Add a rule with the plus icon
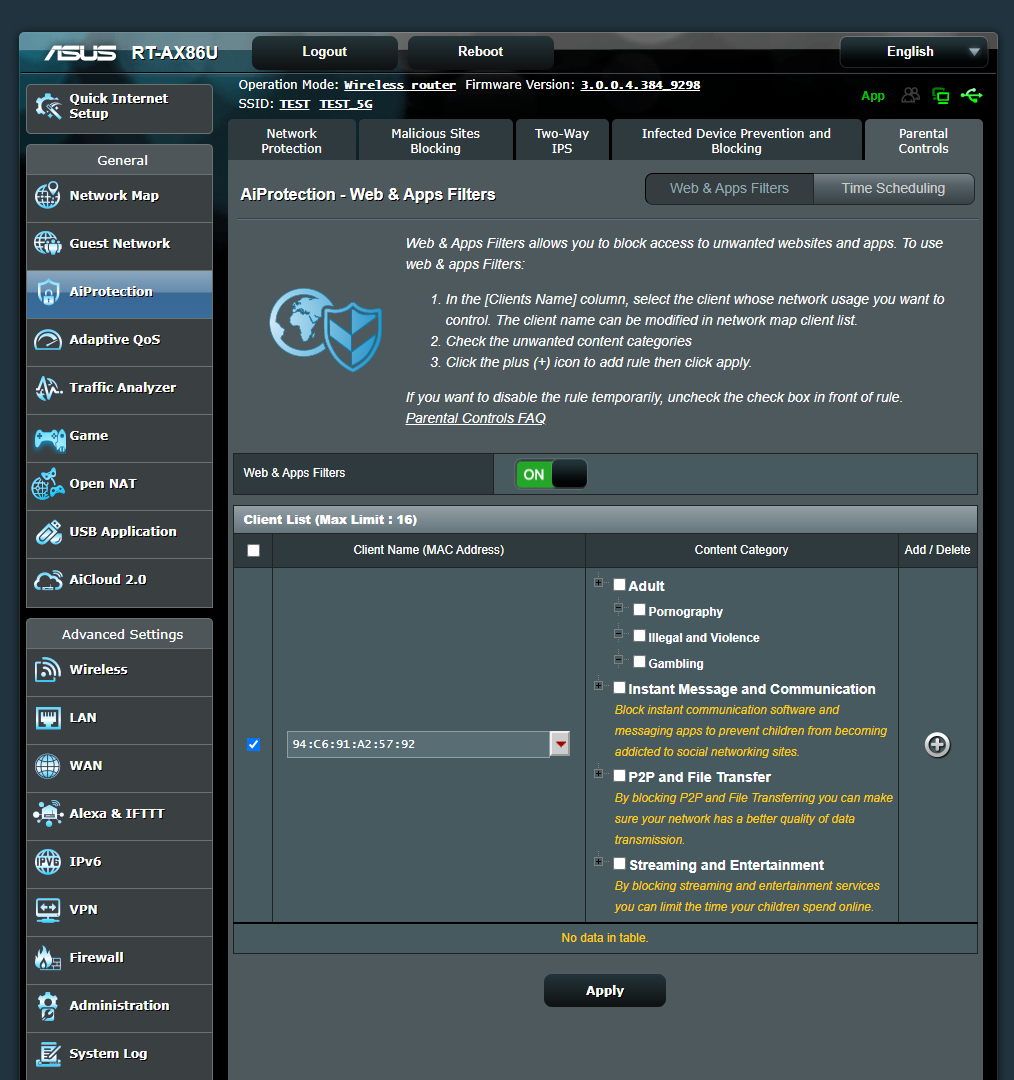Image resolution: width=1014 pixels, height=1080 pixels. [937, 744]
